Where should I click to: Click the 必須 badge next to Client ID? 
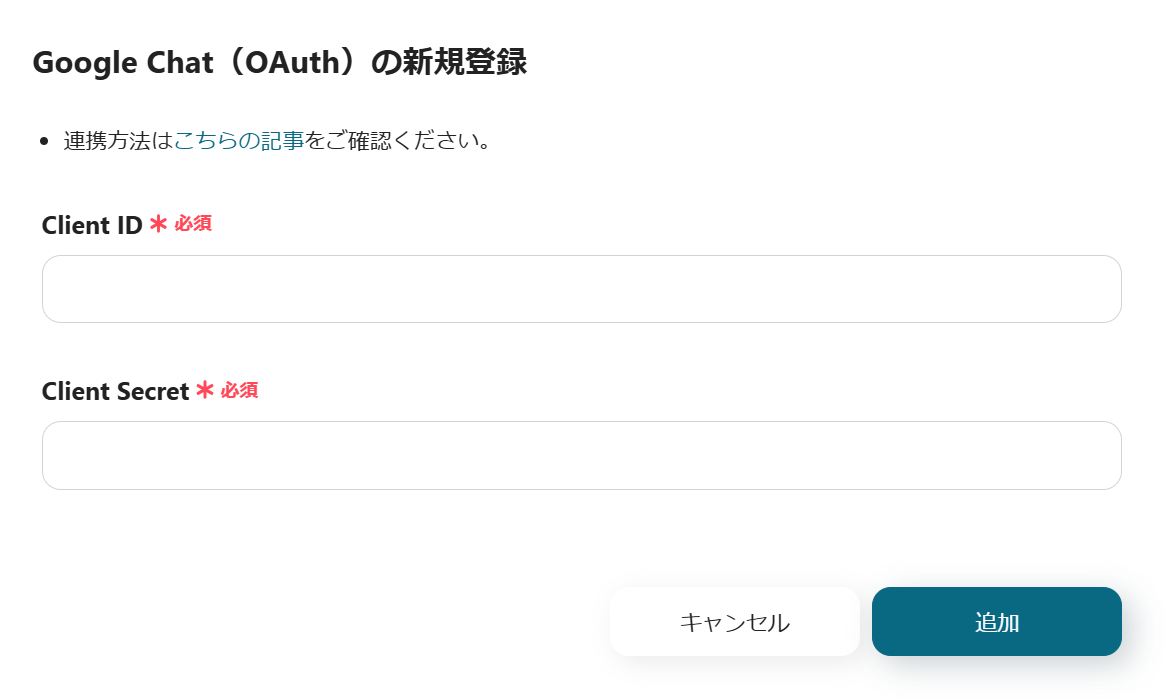pos(193,224)
